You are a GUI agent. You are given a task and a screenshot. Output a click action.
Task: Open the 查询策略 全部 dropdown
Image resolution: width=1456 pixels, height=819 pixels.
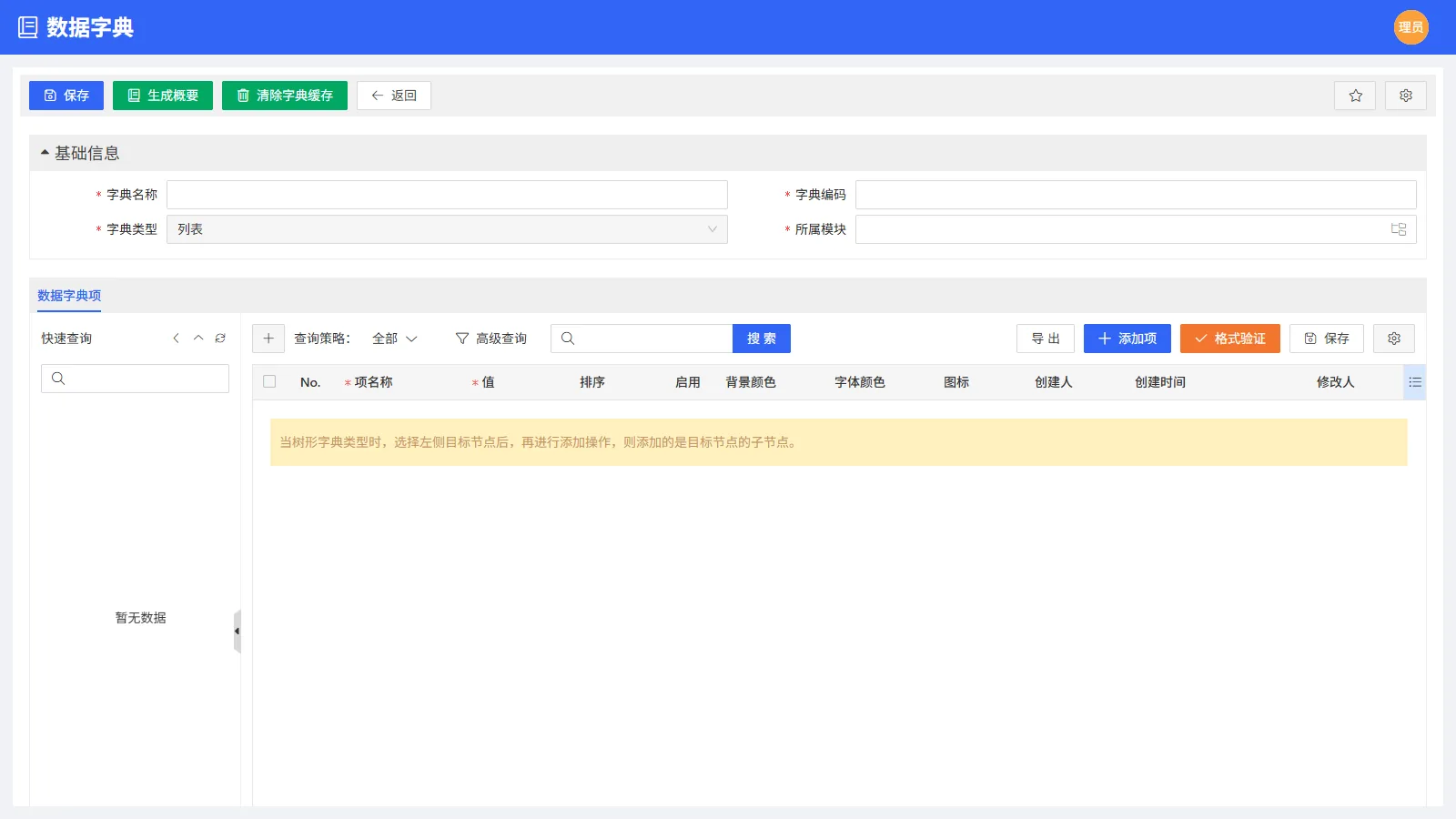click(x=394, y=339)
